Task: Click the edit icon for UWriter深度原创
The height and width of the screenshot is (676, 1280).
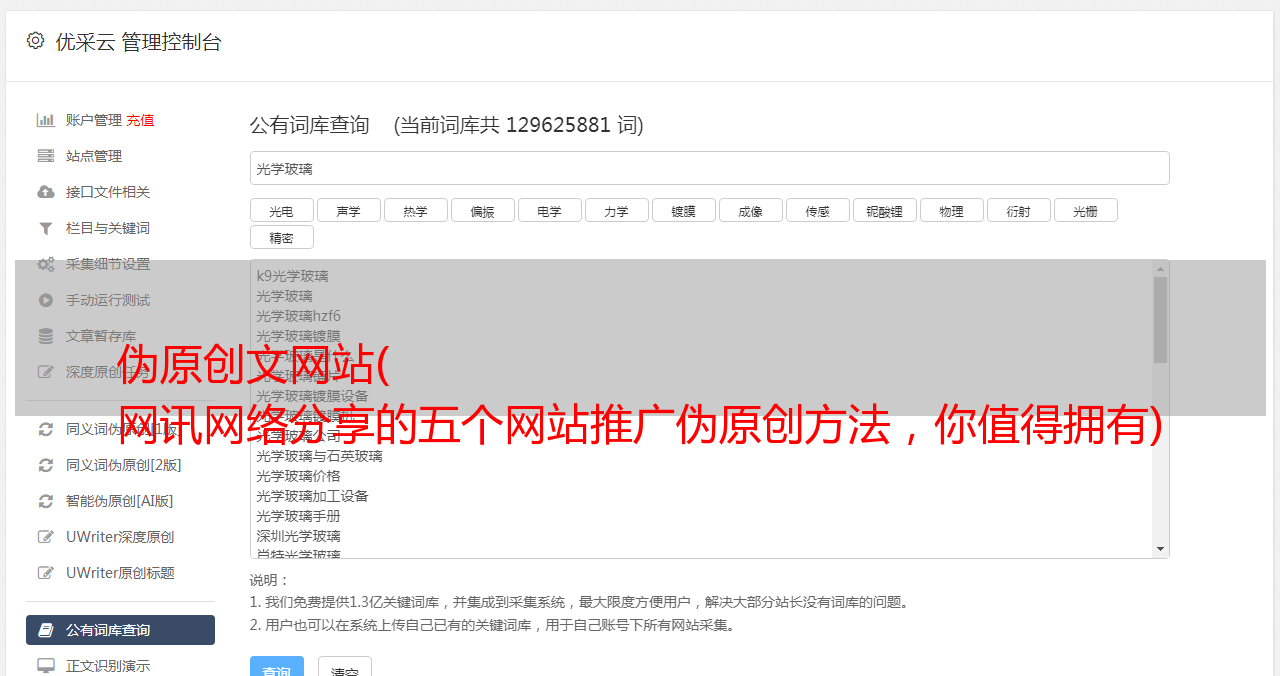Action: click(46, 537)
